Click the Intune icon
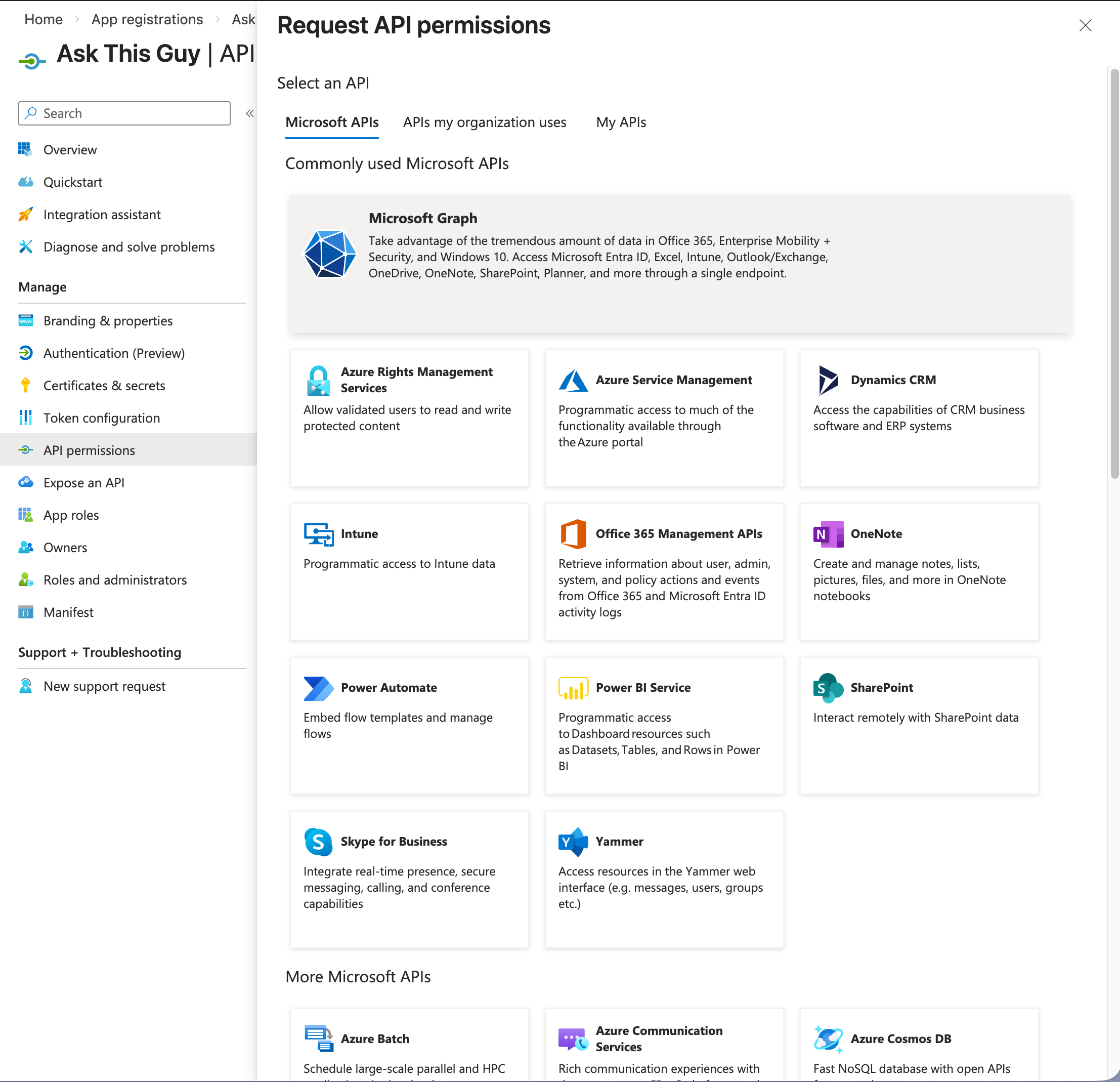The width and height of the screenshot is (1120, 1082). pyautogui.click(x=318, y=534)
